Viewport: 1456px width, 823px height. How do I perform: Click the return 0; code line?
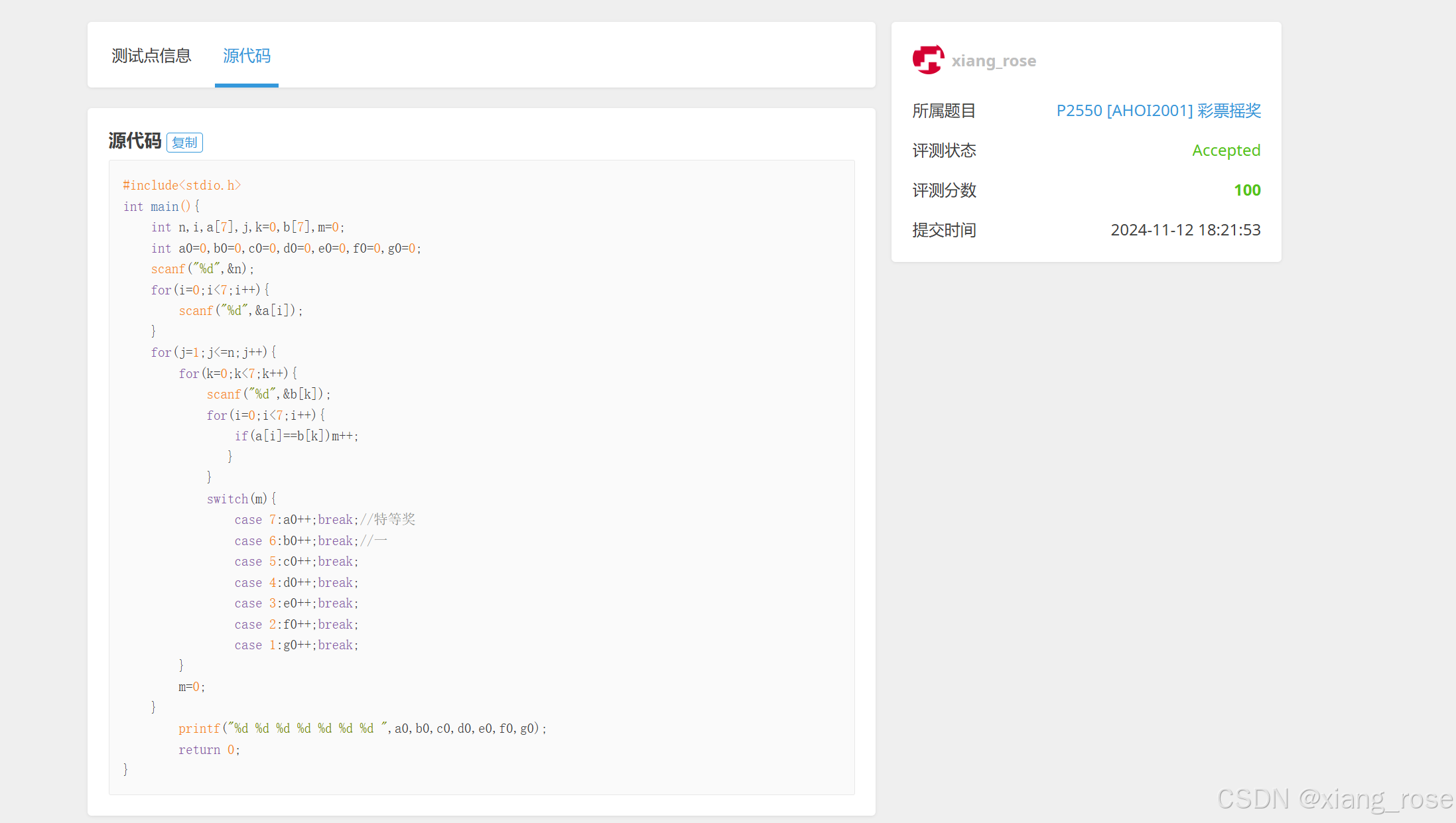(209, 750)
